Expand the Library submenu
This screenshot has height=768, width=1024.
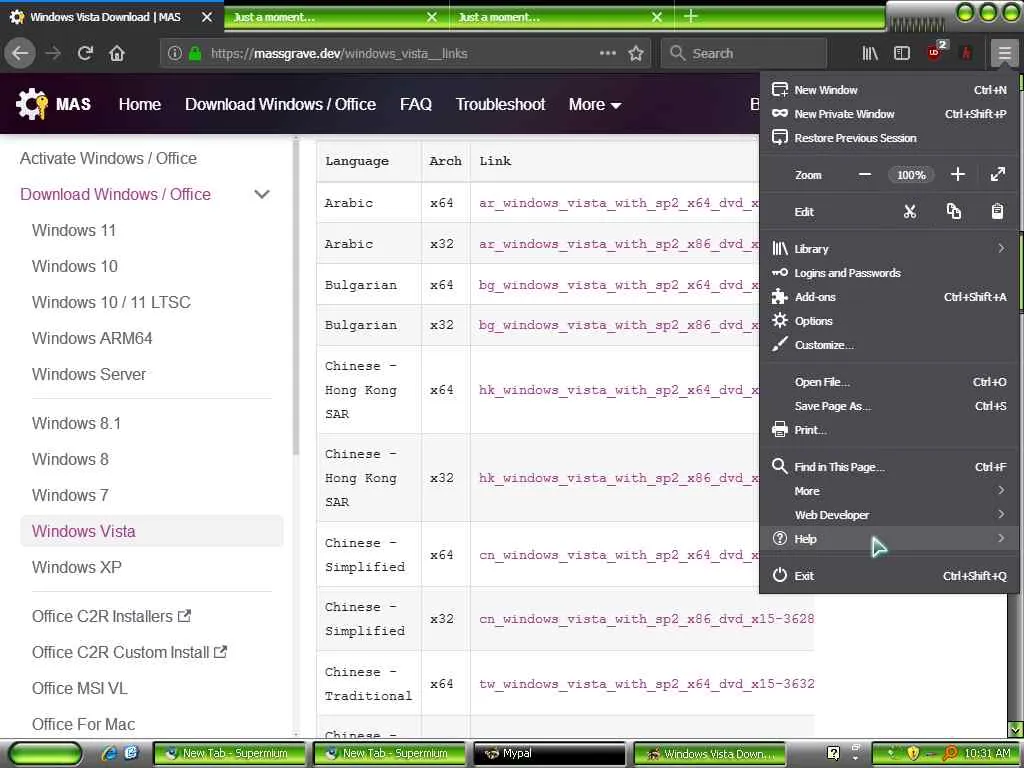pyautogui.click(x=889, y=249)
